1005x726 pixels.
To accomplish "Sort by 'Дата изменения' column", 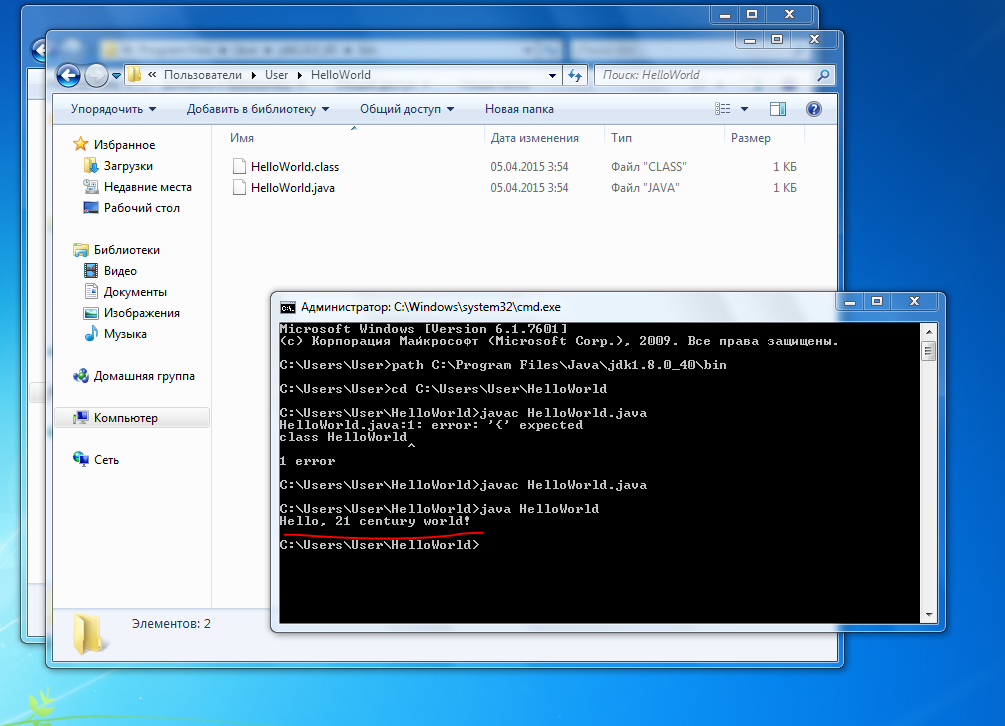I will [535, 138].
